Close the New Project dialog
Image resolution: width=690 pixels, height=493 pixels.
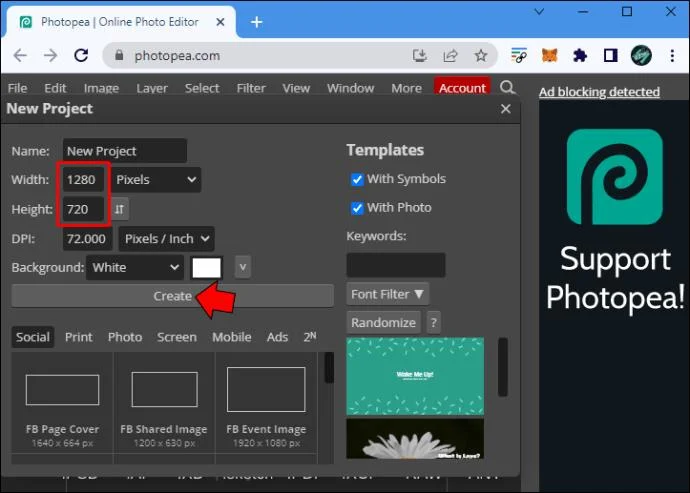[x=506, y=108]
